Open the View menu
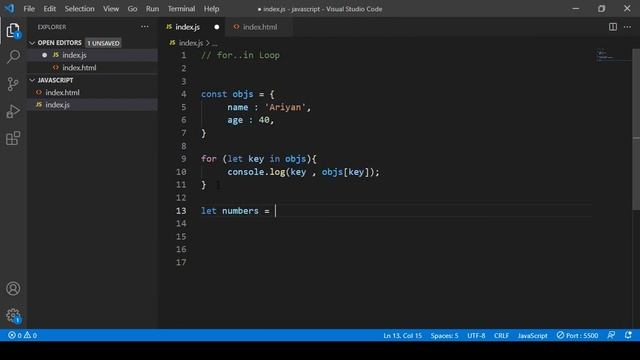Viewport: 640px width, 360px height. pyautogui.click(x=111, y=9)
